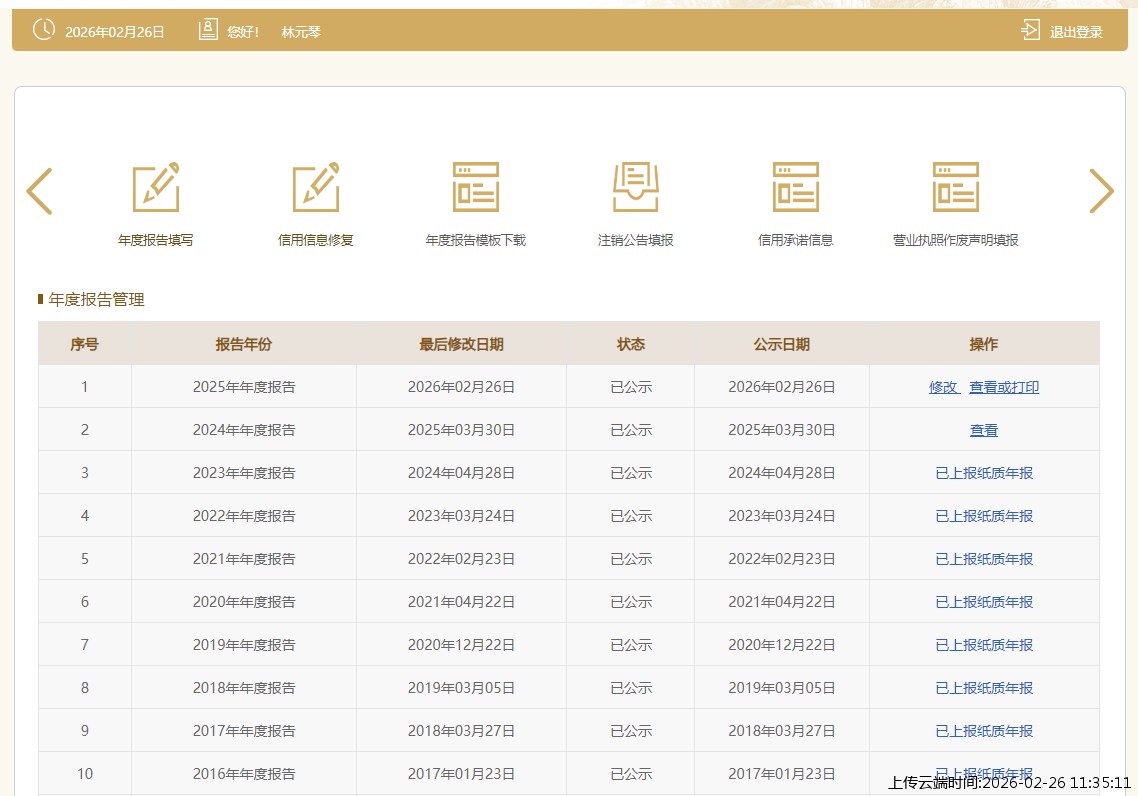Click the 信用承诺信息 text label
The height and width of the screenshot is (796, 1138).
coord(796,240)
